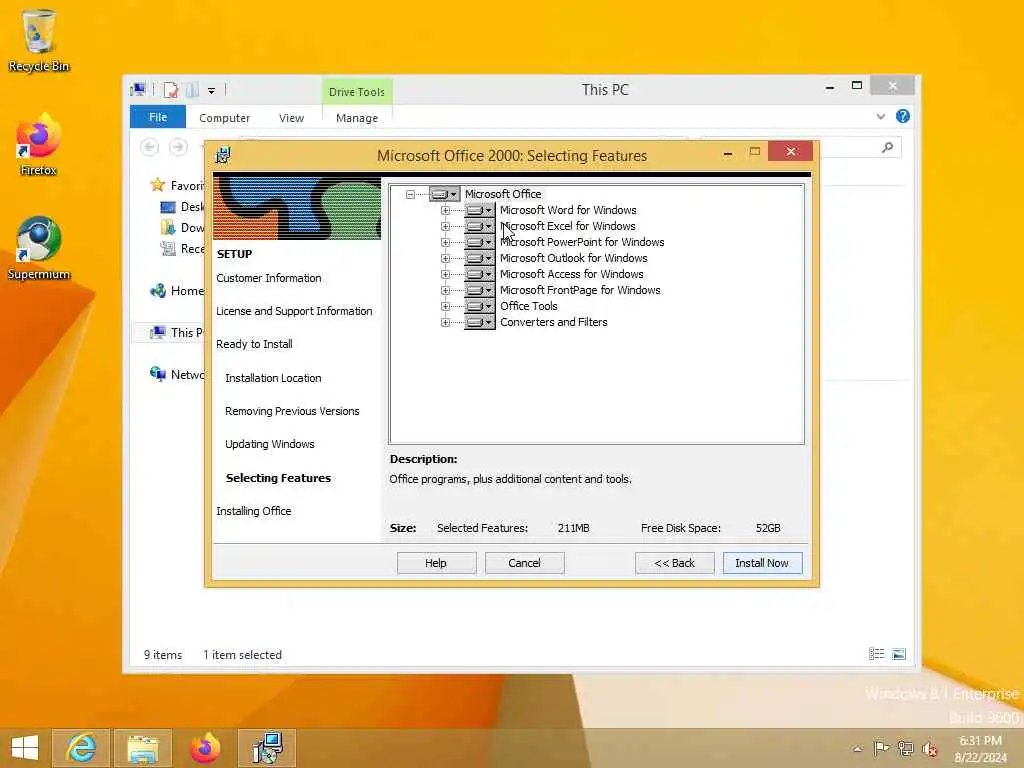Select the Converters and Filters label
1024x768 pixels.
(x=553, y=322)
